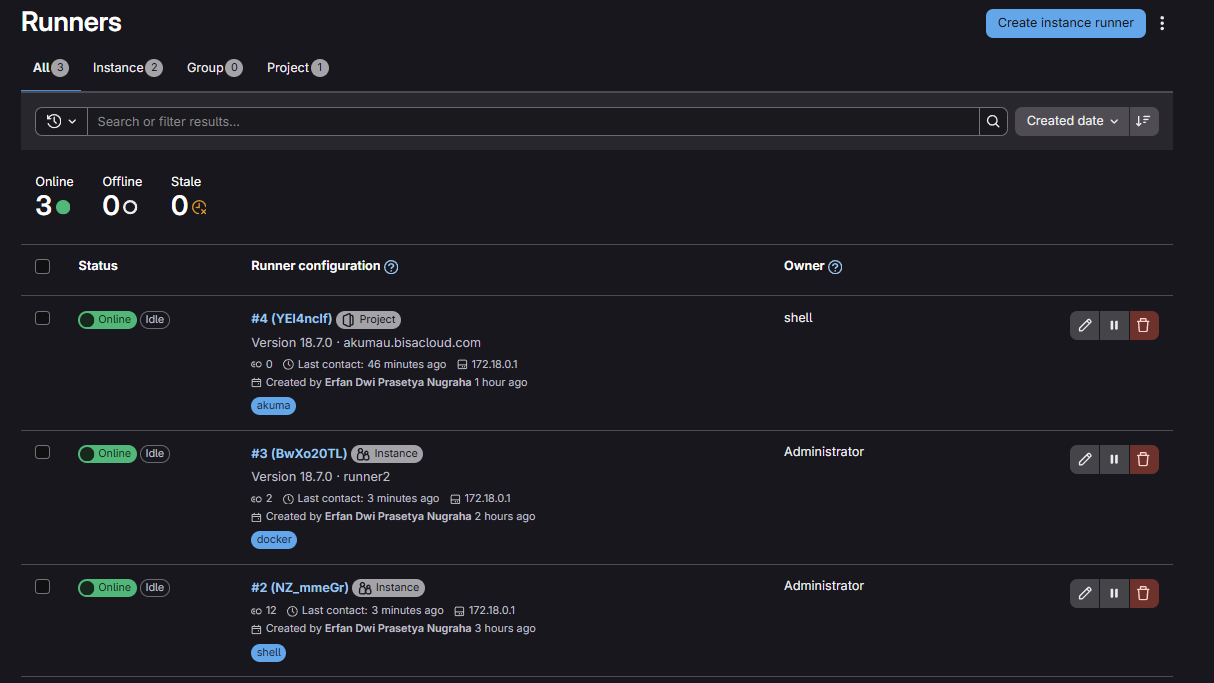Image resolution: width=1214 pixels, height=683 pixels.
Task: Select the checkbox for runner #4
Action: pos(42,318)
